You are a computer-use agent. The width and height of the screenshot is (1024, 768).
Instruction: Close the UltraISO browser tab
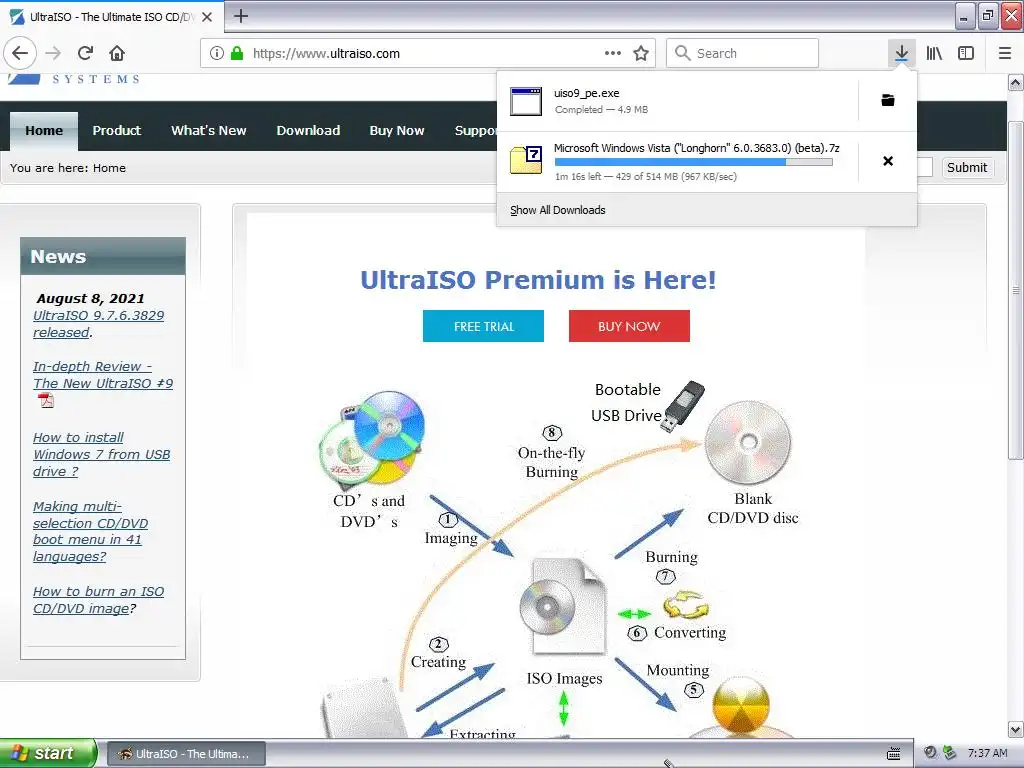pos(207,16)
